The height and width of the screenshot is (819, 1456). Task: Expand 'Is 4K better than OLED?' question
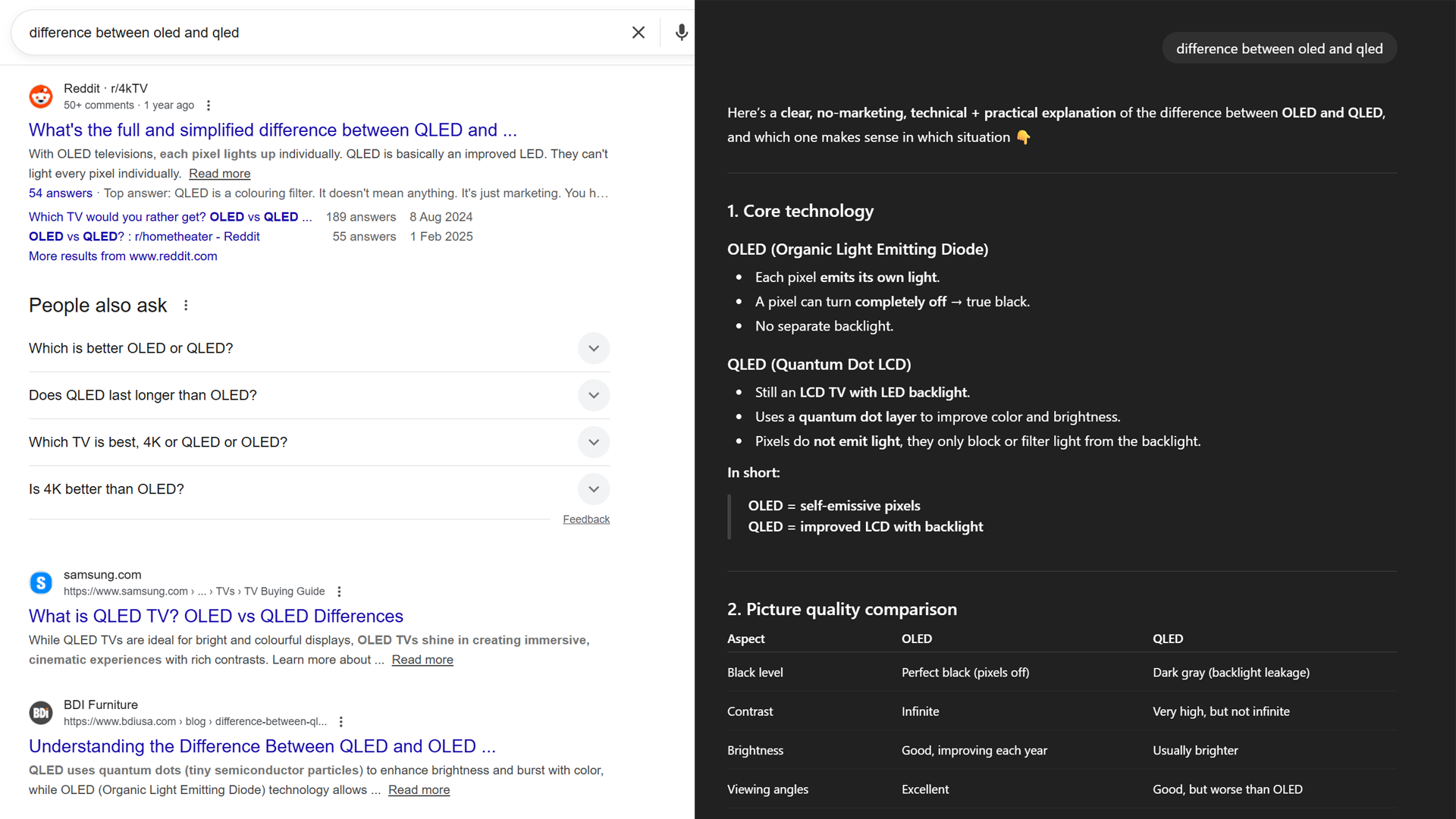coord(593,489)
